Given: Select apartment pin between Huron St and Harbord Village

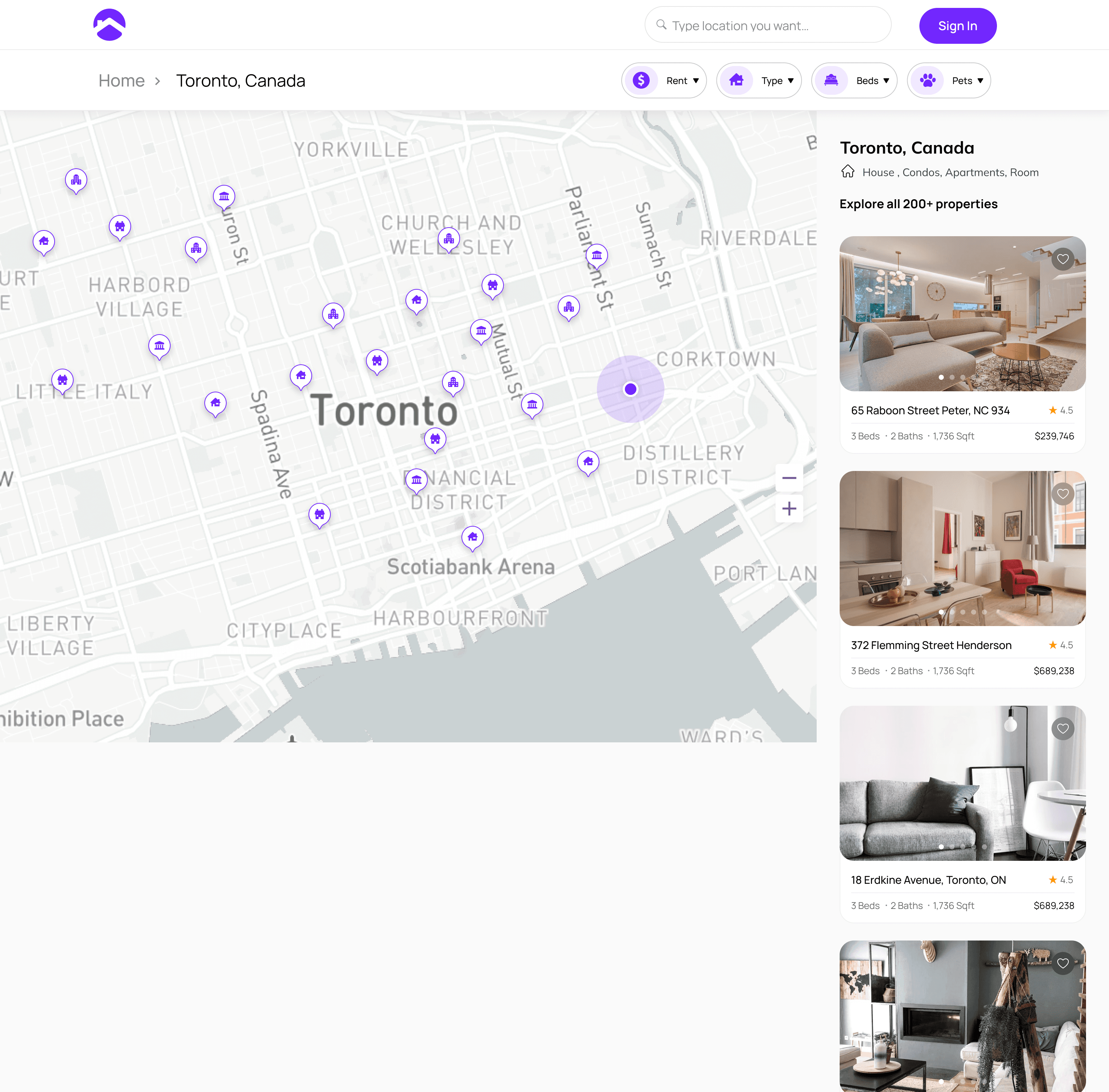Looking at the screenshot, I should click(x=196, y=249).
